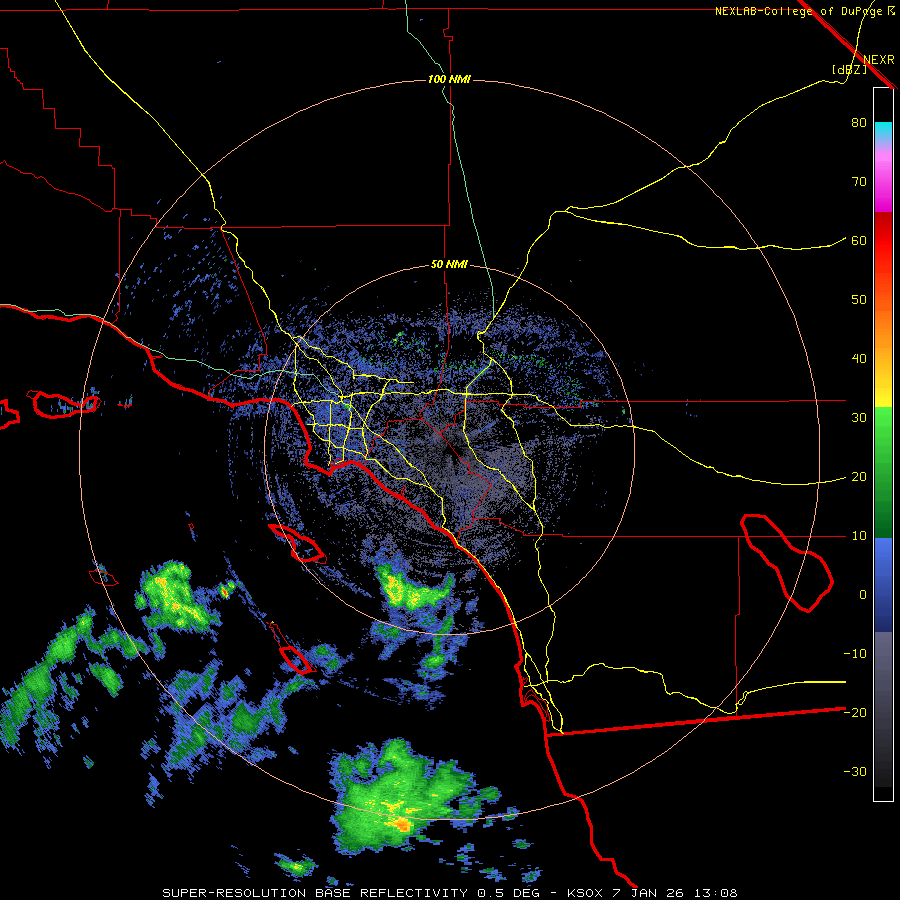
Task: Click the 20 value on dBZ scale
Action: coord(859,477)
